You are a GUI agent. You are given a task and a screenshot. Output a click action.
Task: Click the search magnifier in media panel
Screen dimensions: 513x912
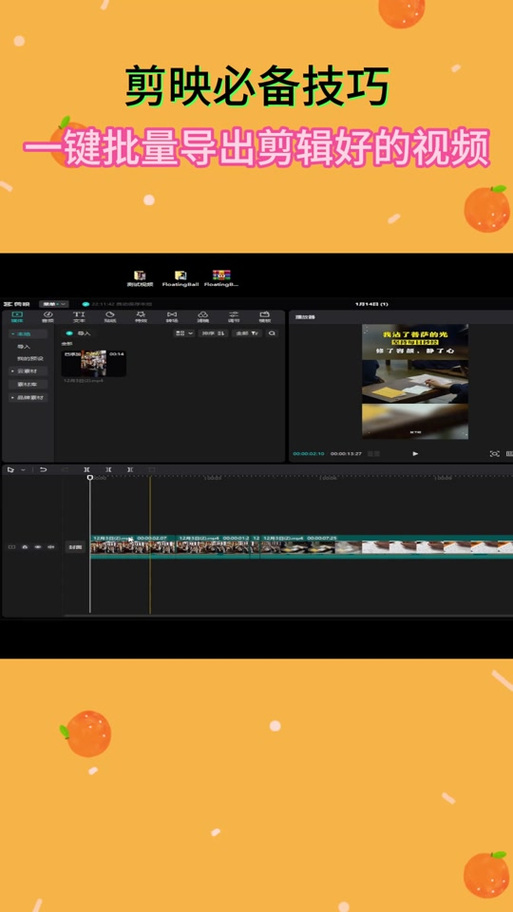tap(272, 333)
